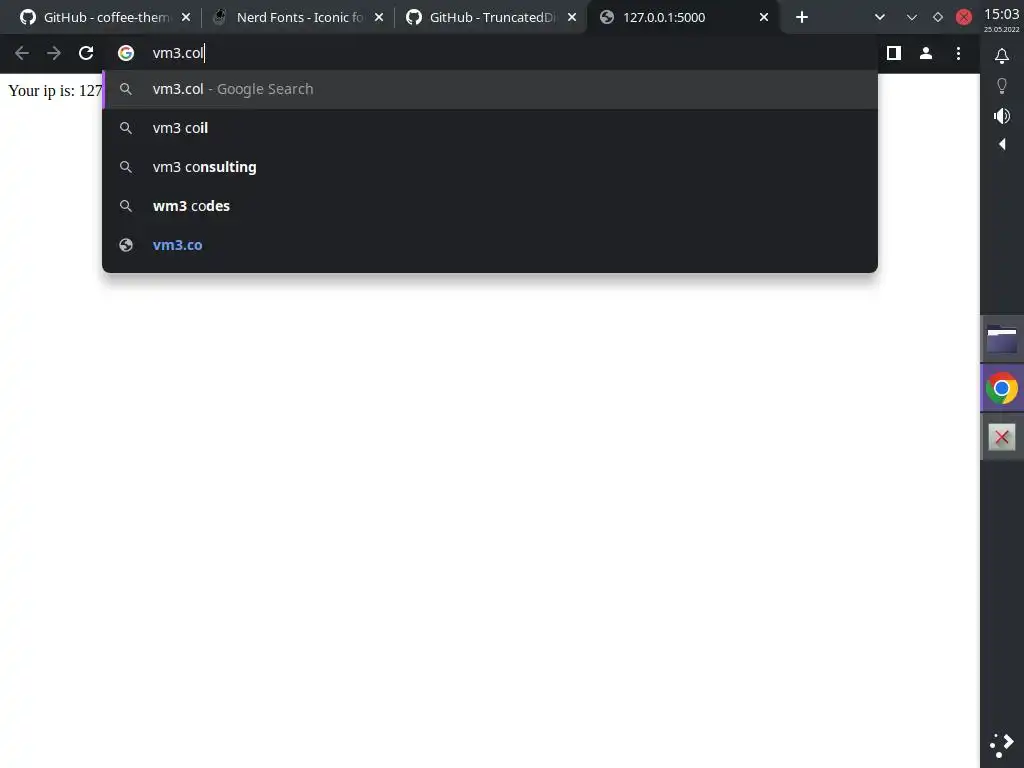Click the lightbulb icon in side panel

[x=1002, y=86]
